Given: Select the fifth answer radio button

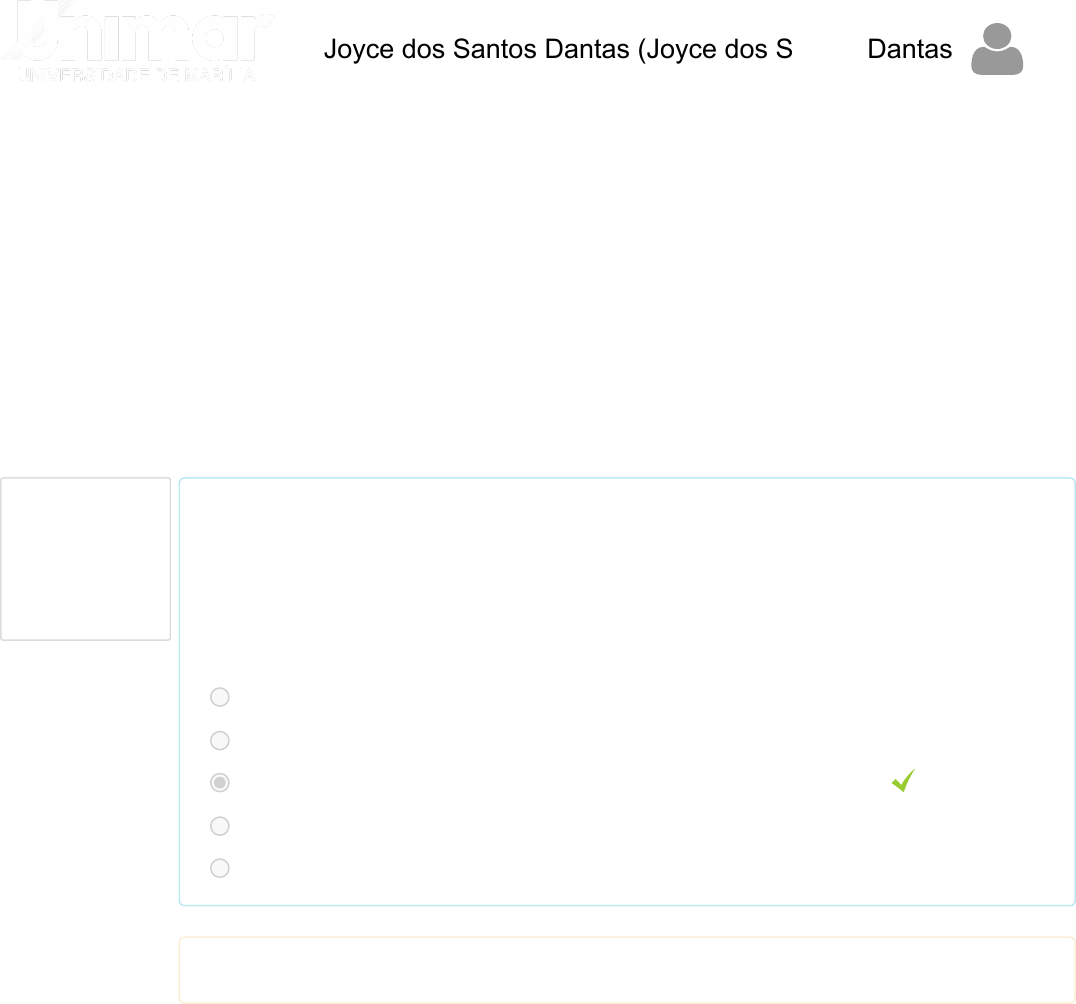Looking at the screenshot, I should (220, 868).
